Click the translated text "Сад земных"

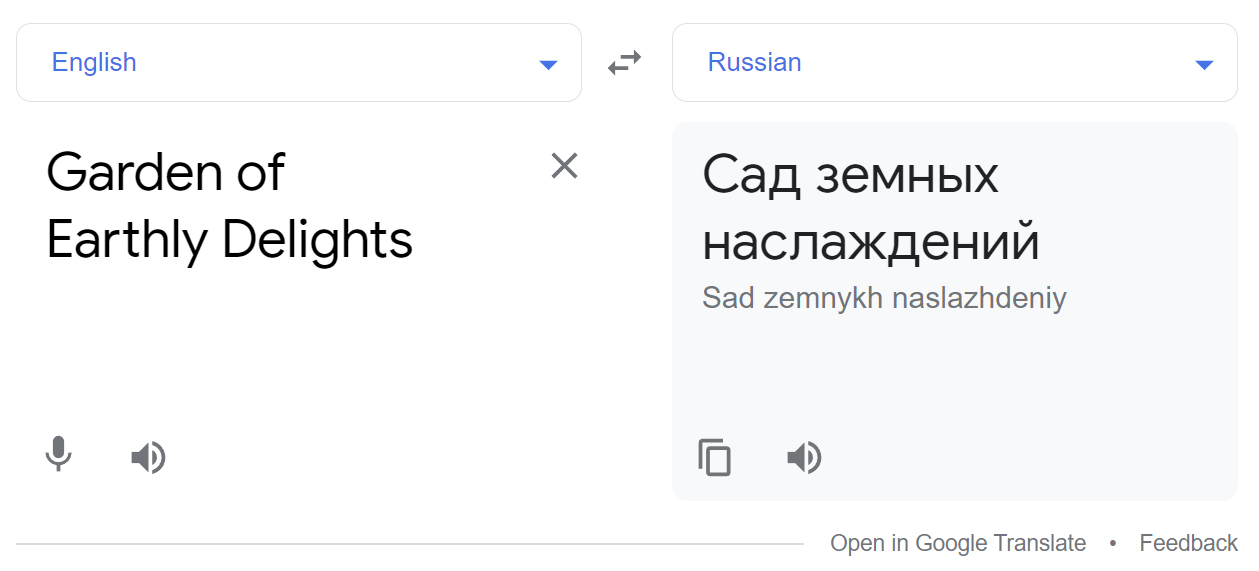[850, 176]
